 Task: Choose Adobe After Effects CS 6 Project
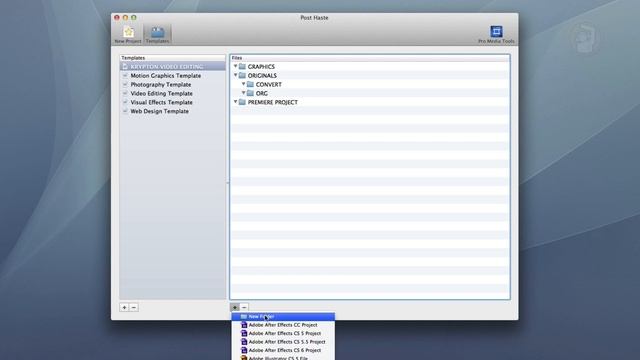pos(283,350)
